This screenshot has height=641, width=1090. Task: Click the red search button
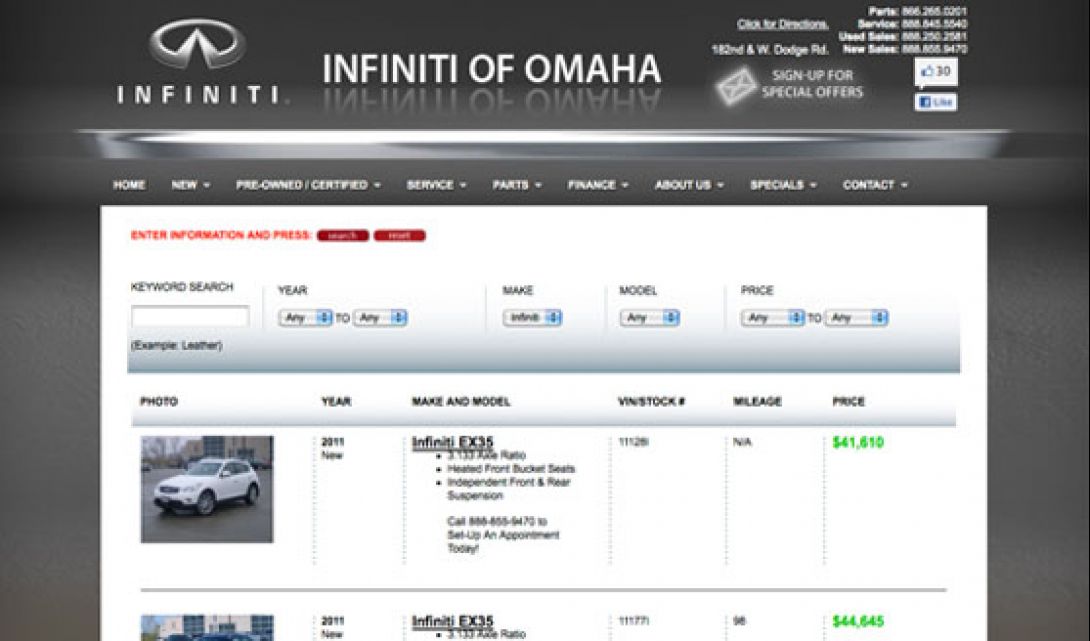point(343,236)
